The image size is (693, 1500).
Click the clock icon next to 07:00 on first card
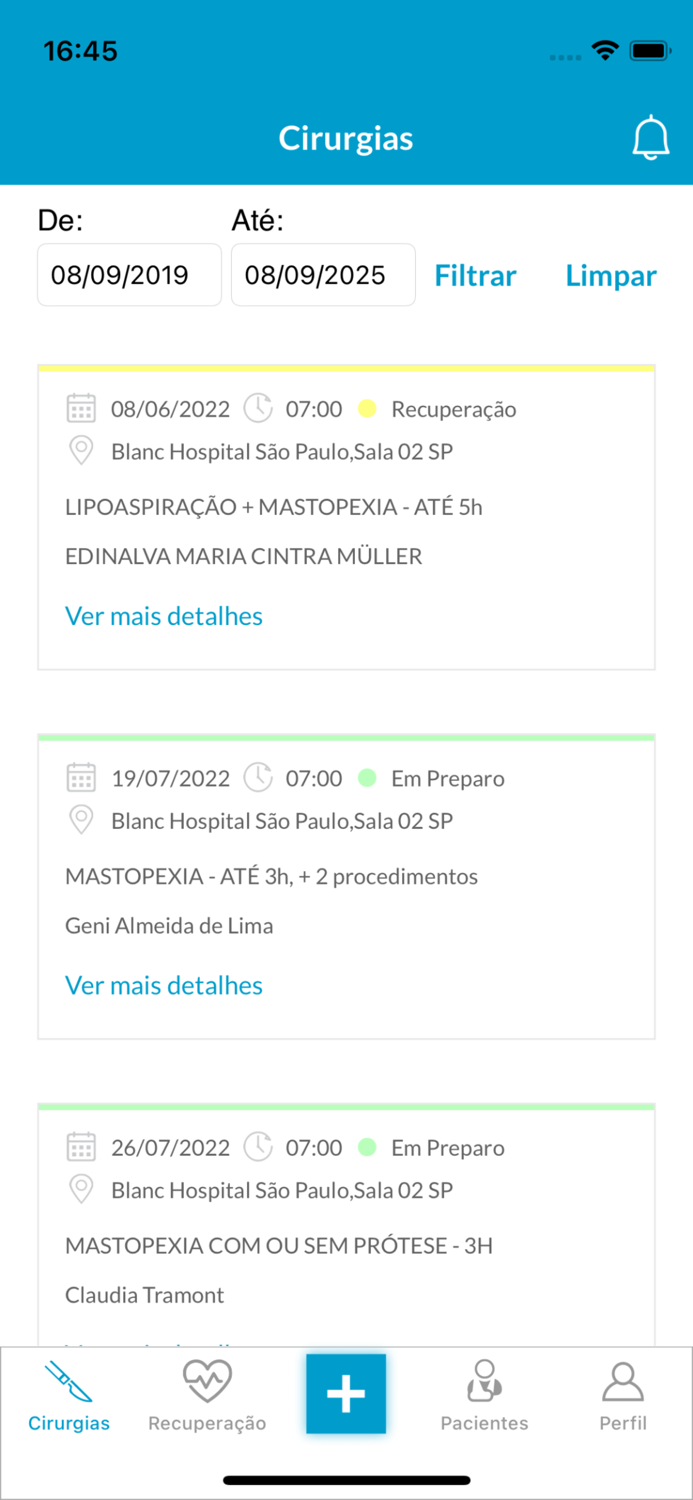(x=258, y=408)
